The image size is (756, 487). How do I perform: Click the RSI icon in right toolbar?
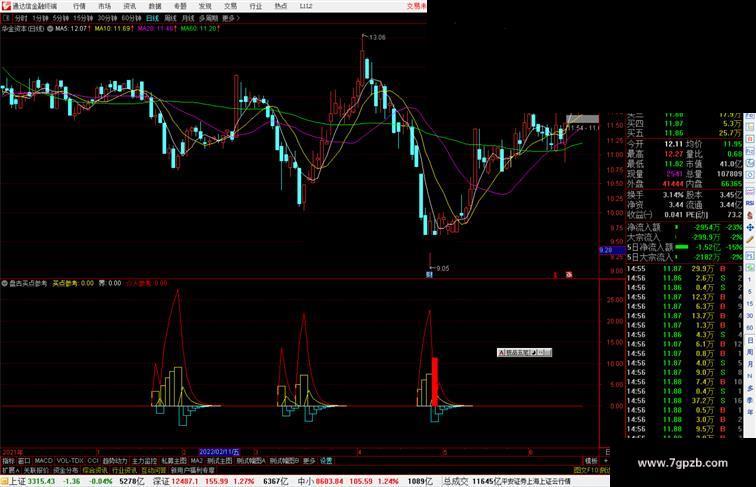click(x=750, y=203)
